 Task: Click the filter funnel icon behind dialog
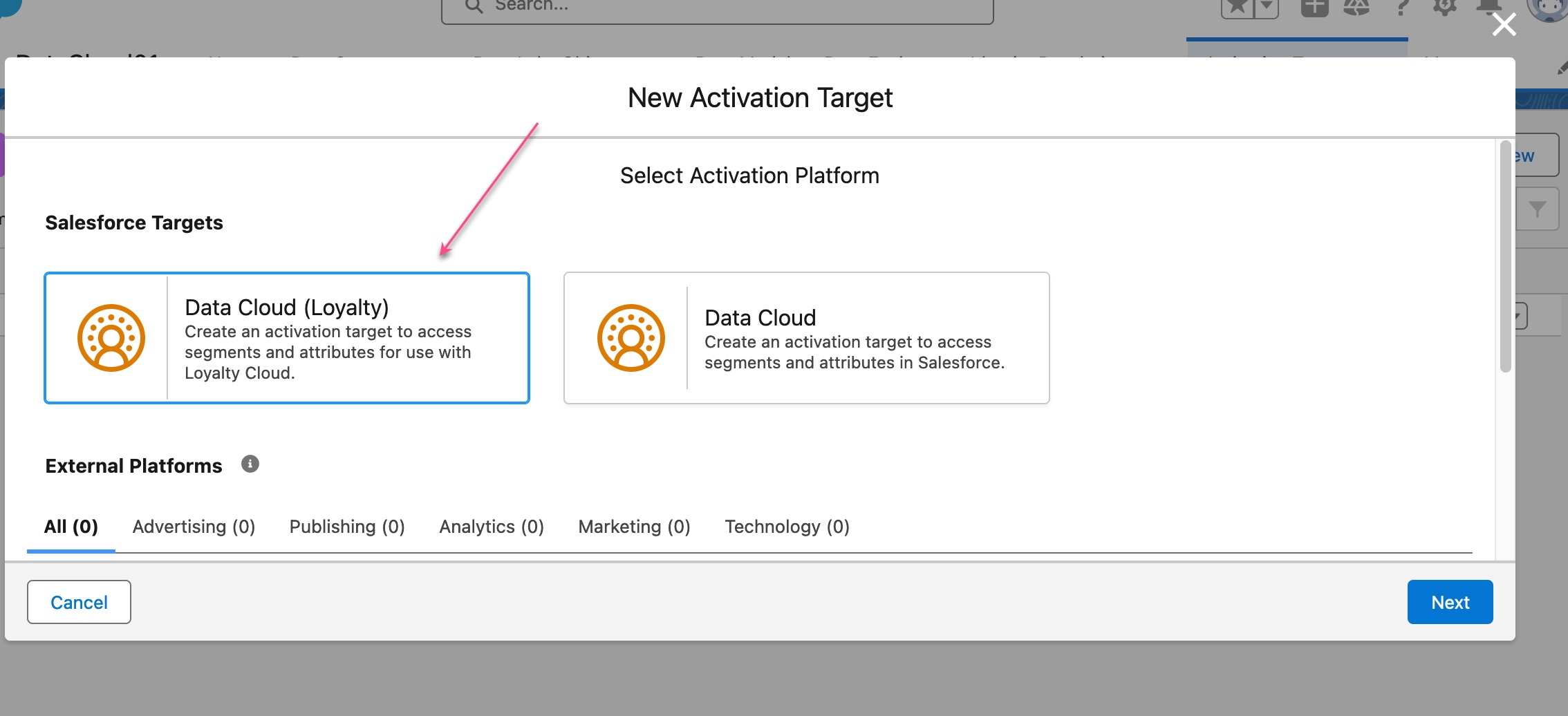(x=1537, y=209)
